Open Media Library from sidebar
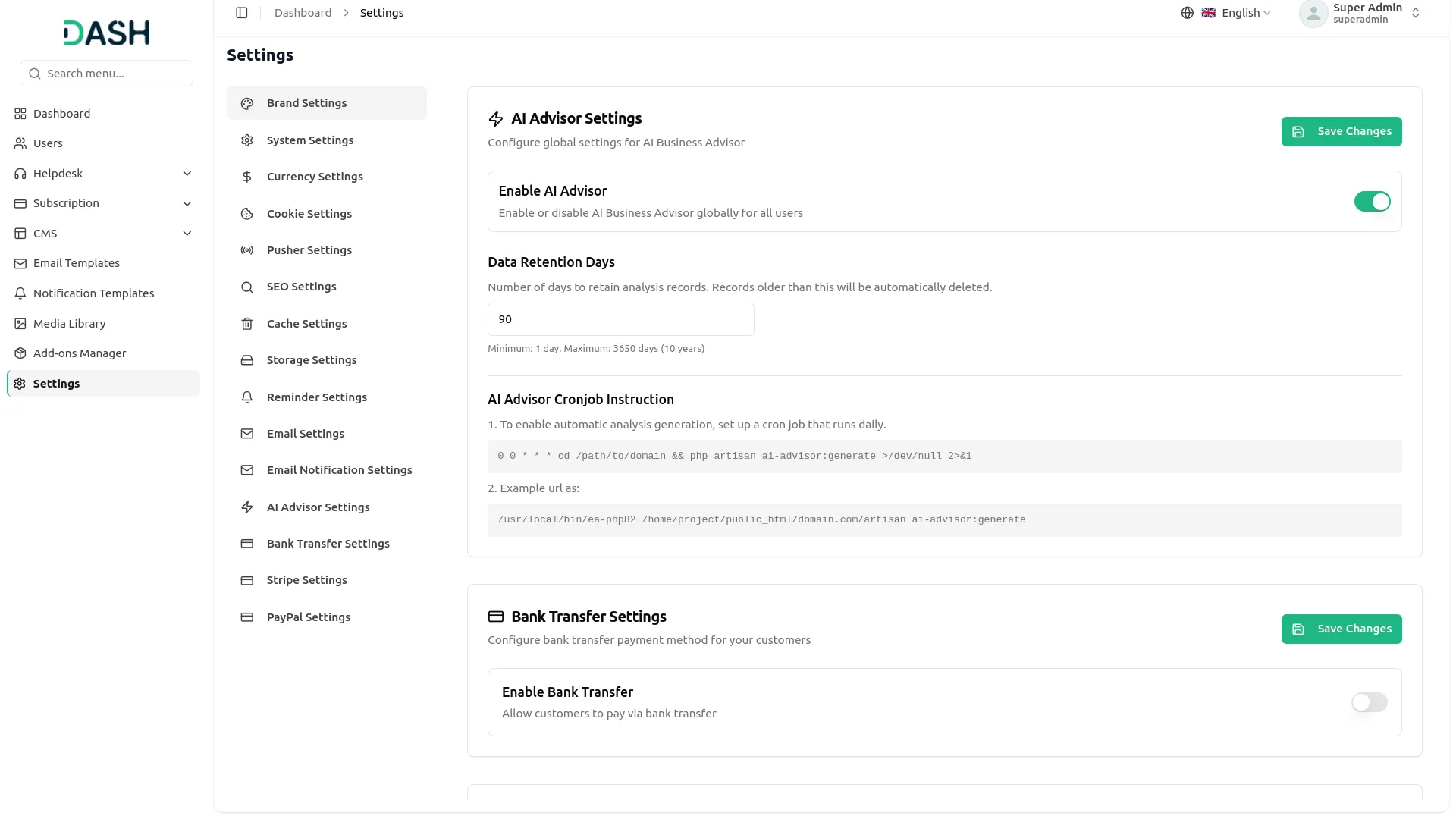The image size is (1456, 819). [x=103, y=324]
